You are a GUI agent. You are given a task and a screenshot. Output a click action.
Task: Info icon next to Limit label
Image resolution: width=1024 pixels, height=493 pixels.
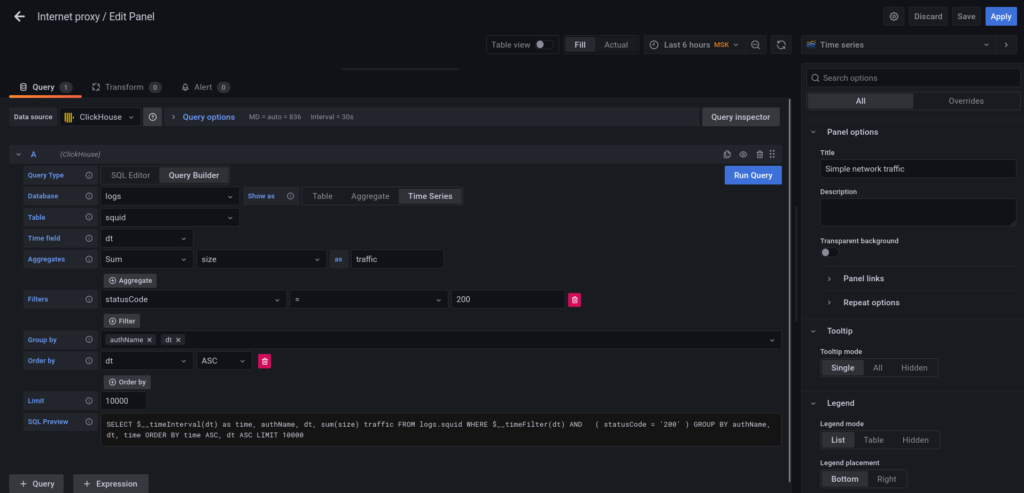[89, 401]
